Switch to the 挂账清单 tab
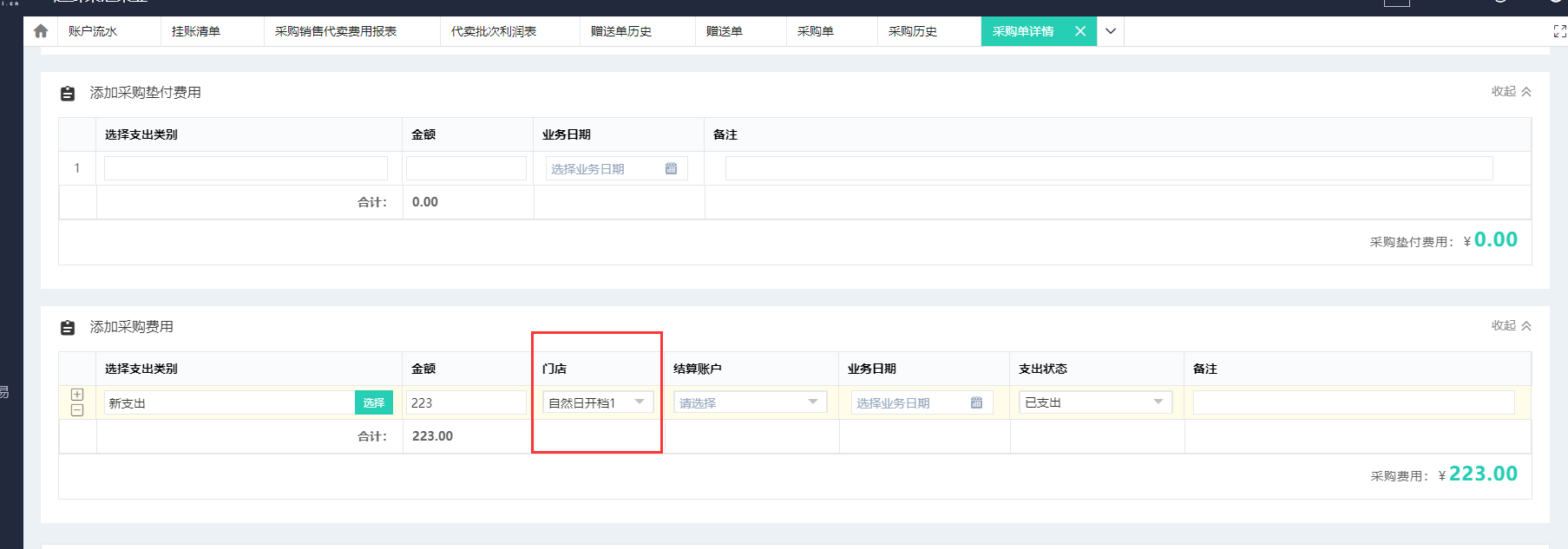Screen dimensions: 1568x549 tap(196, 31)
